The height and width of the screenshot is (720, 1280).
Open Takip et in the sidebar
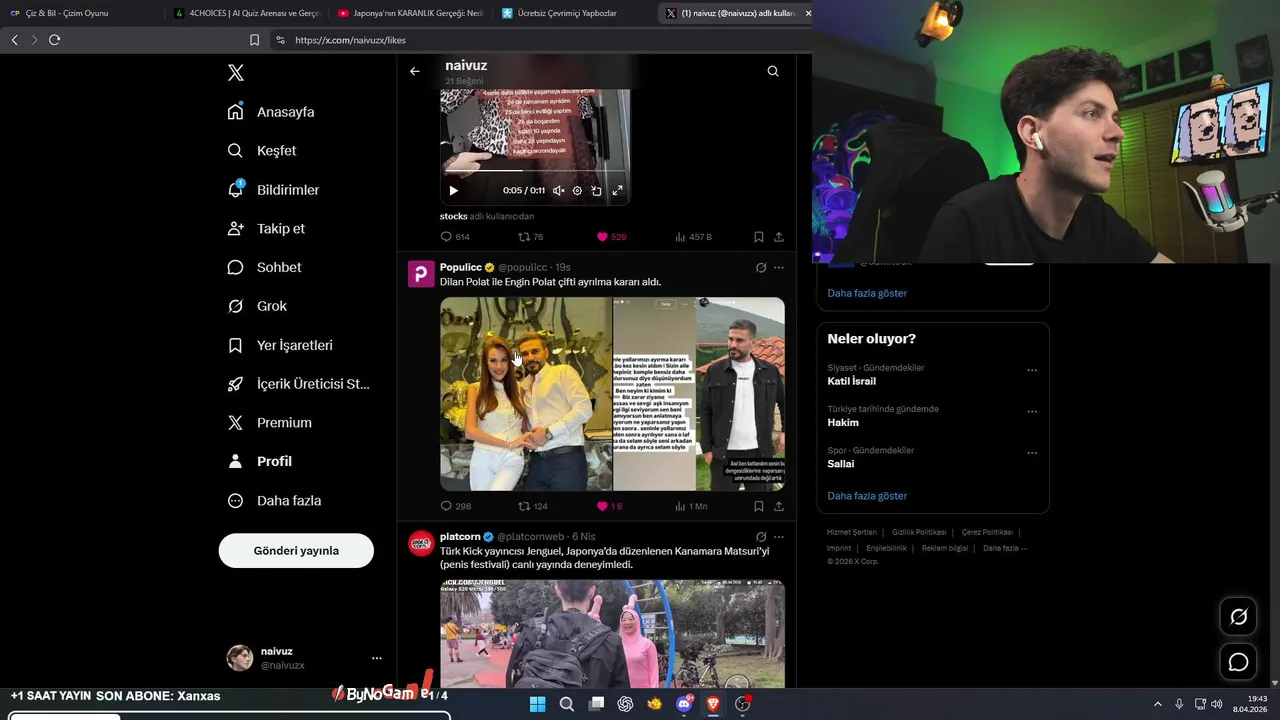point(266,229)
